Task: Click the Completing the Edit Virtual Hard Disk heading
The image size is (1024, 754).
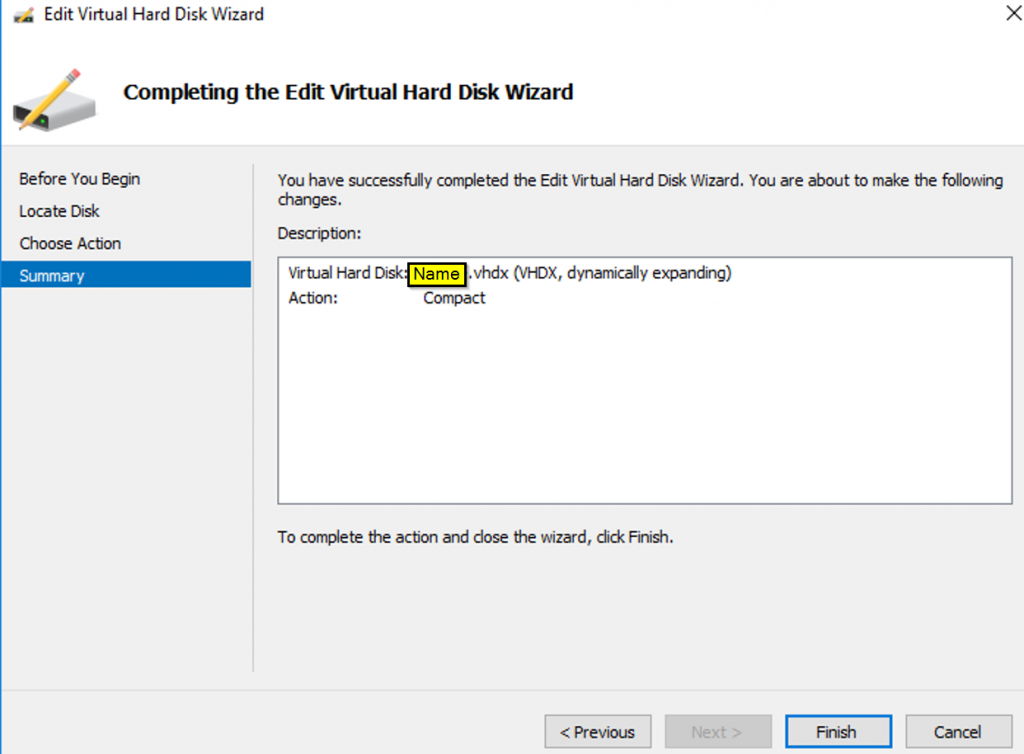Action: click(x=348, y=93)
